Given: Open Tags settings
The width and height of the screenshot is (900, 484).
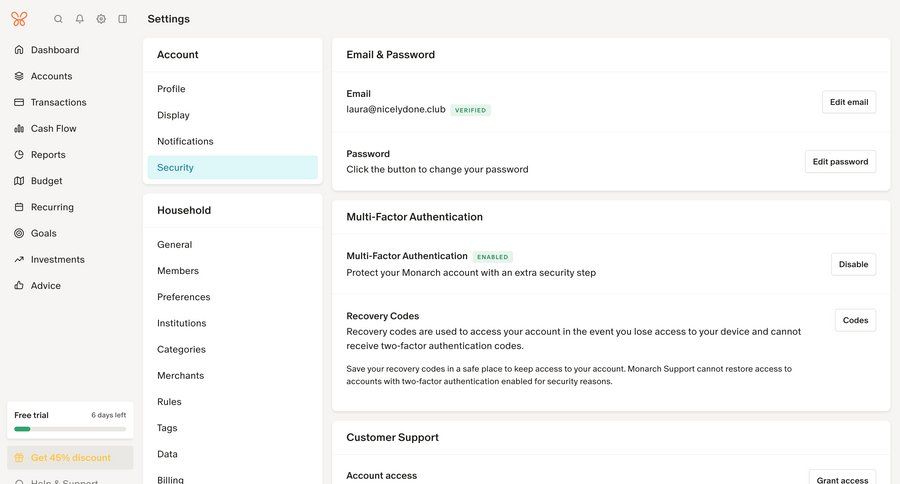Looking at the screenshot, I should 232,428.
